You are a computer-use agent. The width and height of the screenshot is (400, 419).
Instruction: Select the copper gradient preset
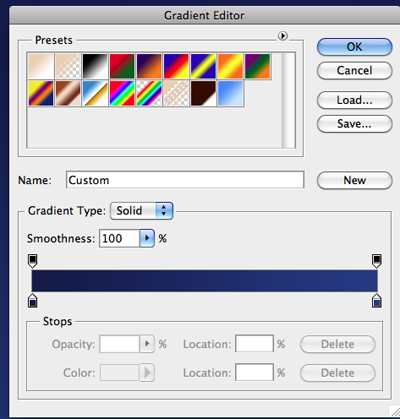[68, 93]
